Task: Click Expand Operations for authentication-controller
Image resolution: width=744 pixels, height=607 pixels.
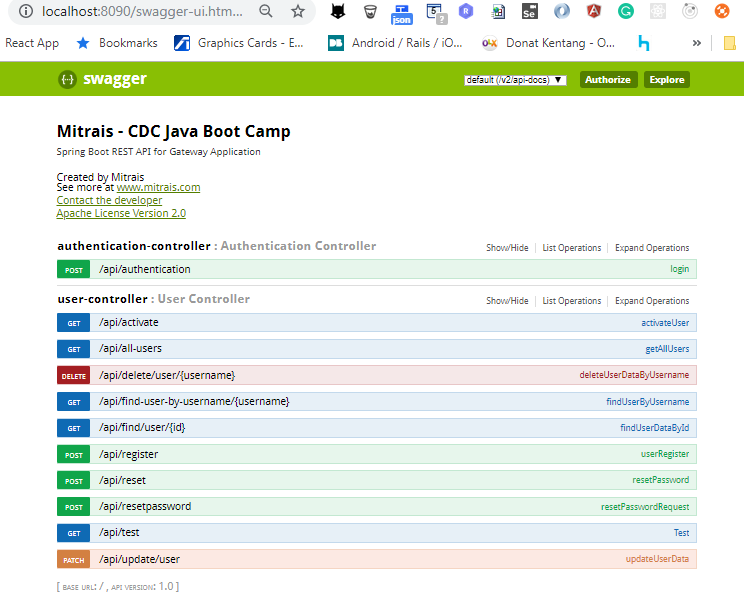Action: tap(652, 248)
